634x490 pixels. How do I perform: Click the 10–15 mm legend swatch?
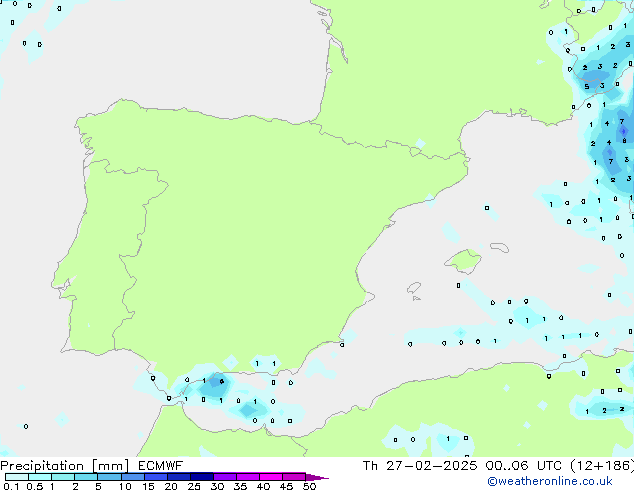(x=132, y=477)
